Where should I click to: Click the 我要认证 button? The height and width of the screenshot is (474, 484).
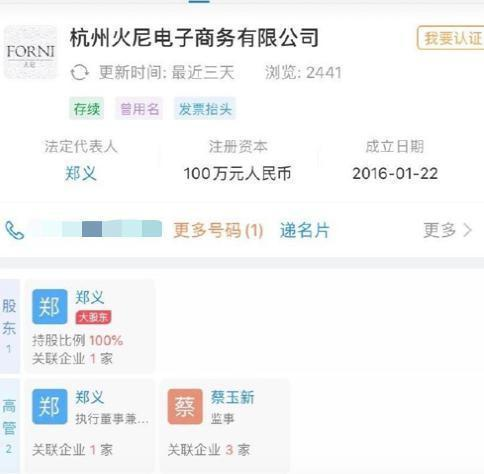tap(452, 38)
